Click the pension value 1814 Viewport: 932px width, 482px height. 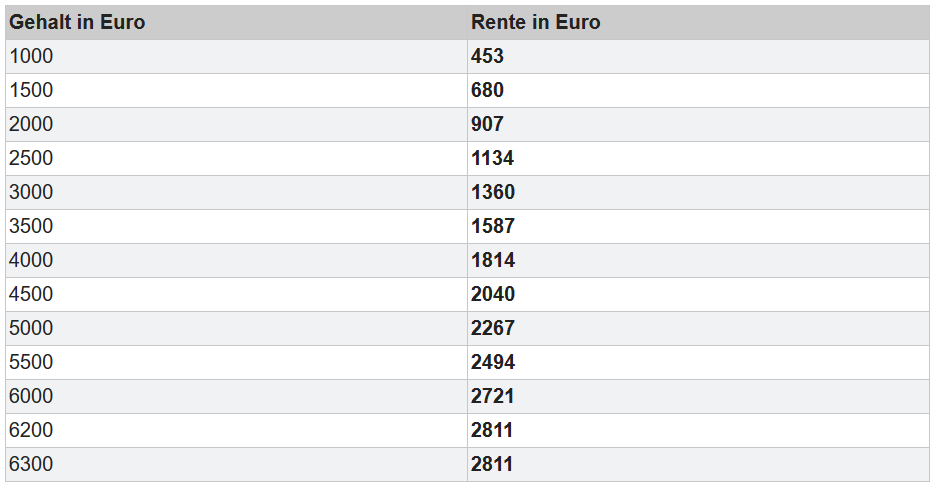click(x=493, y=260)
